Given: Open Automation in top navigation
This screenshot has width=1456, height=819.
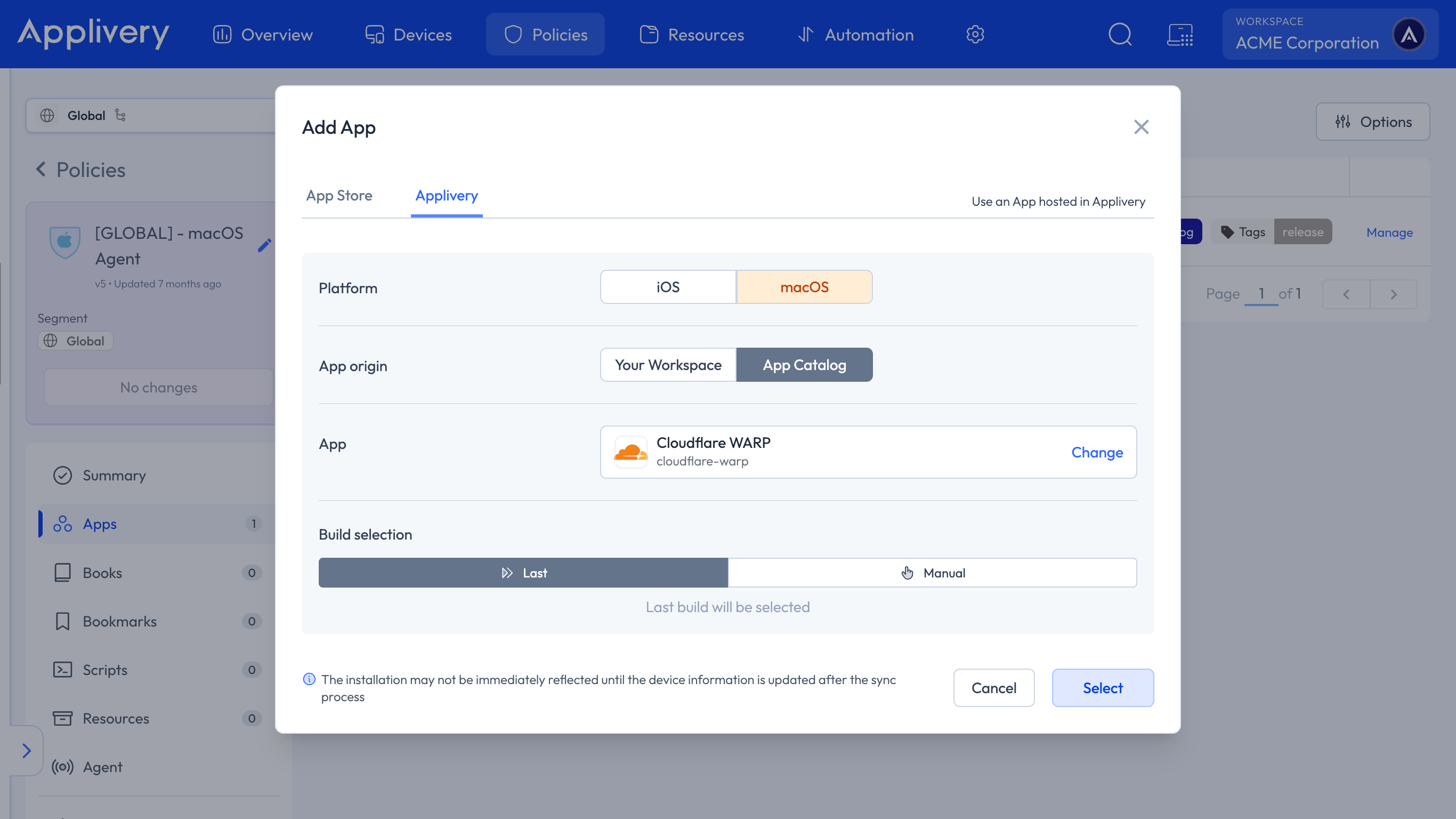Looking at the screenshot, I should coord(855,35).
